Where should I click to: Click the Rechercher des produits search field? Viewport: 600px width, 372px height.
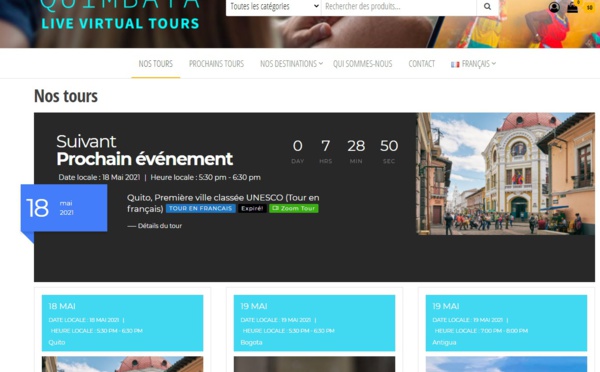pos(399,7)
